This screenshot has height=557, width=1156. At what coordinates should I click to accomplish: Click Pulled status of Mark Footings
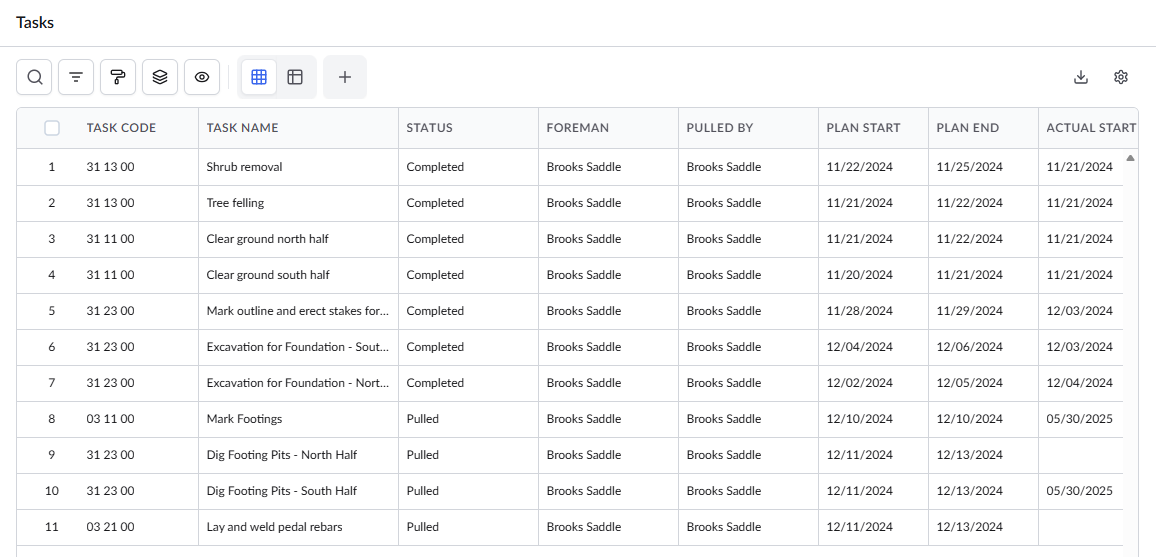pyautogui.click(x=422, y=419)
